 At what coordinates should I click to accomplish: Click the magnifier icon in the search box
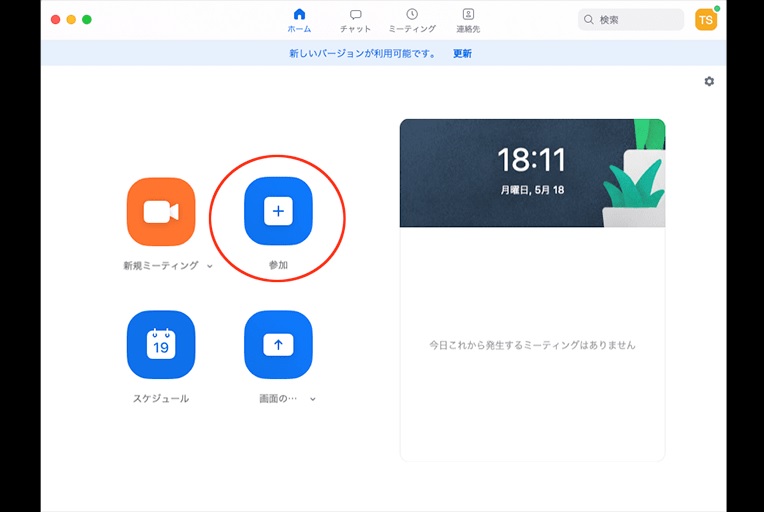pos(589,19)
